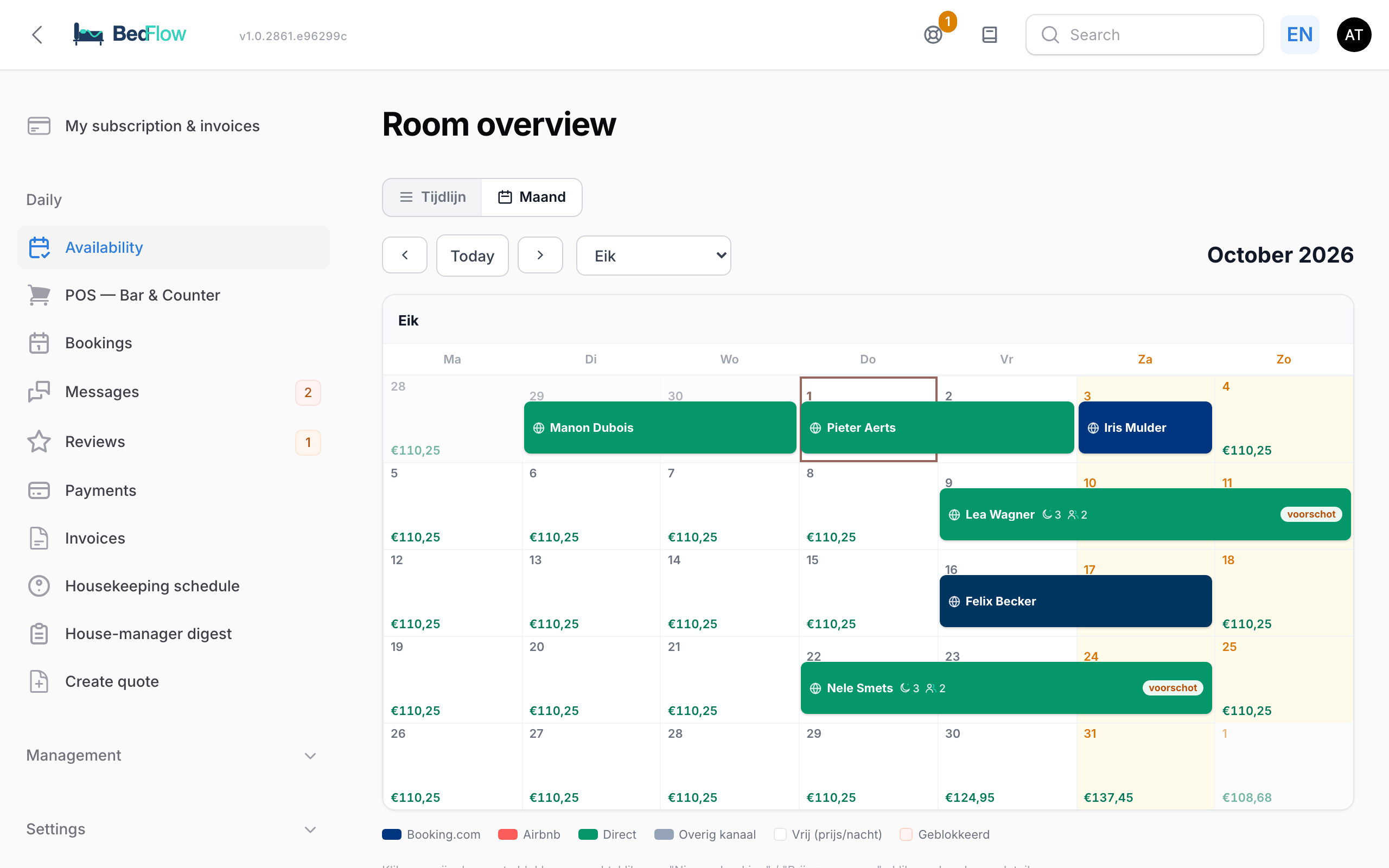Click the POS shopping cart icon
This screenshot has height=868, width=1389.
click(39, 295)
